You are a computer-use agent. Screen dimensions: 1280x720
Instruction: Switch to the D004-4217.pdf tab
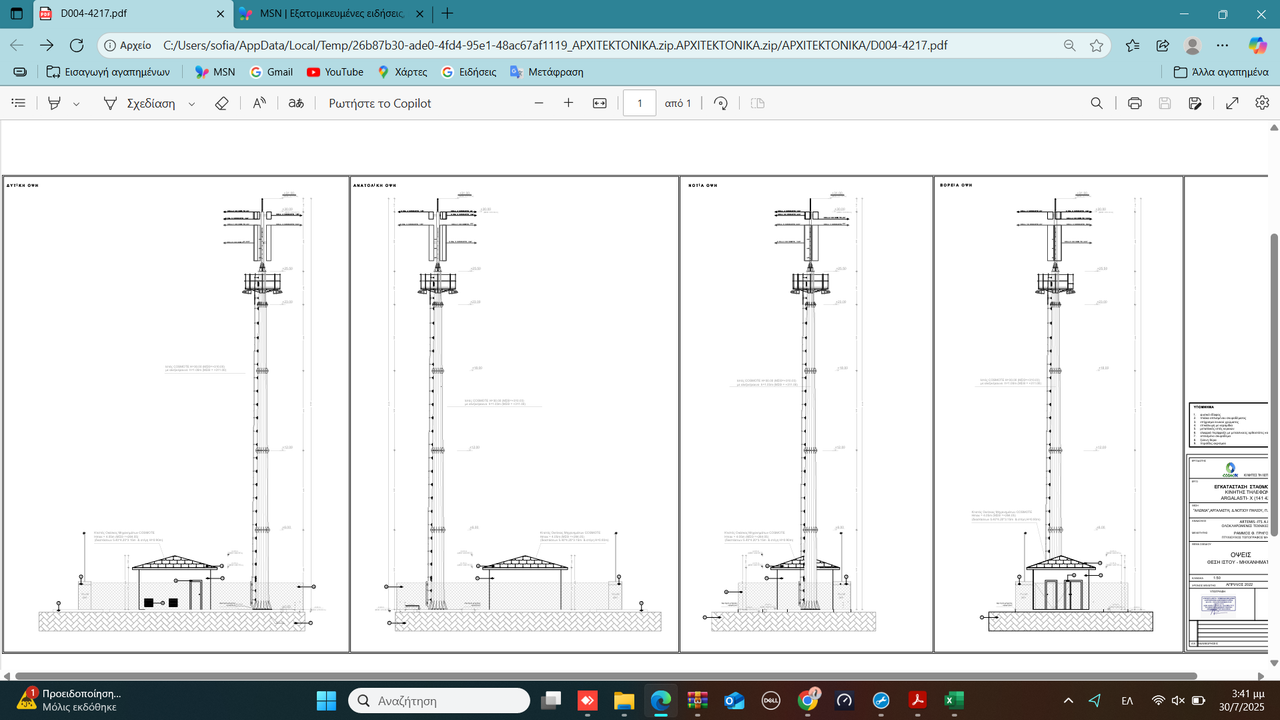coord(130,14)
